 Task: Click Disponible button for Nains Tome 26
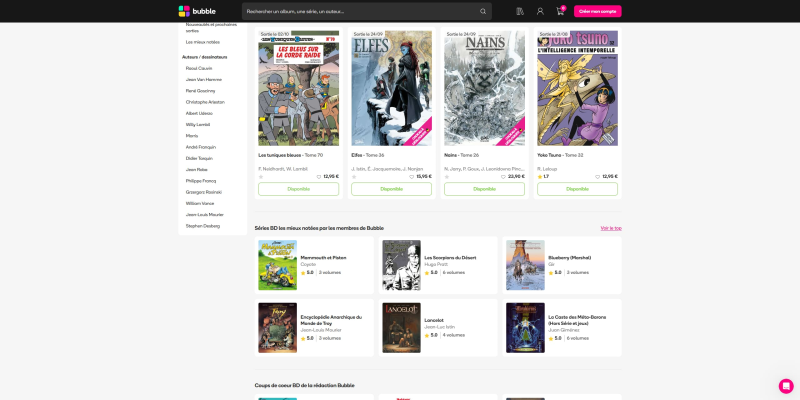tap(484, 189)
